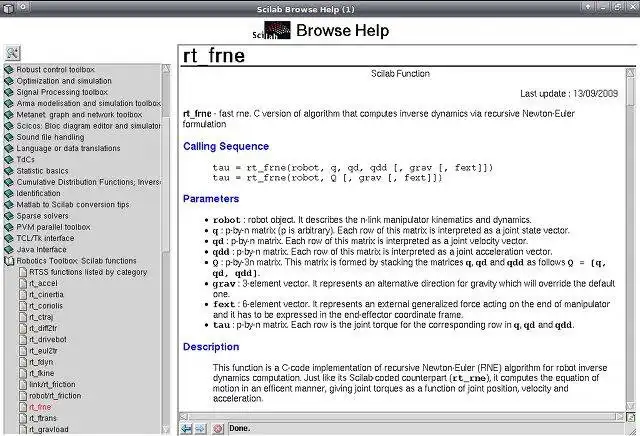Click the 'rt_frne' page title
This screenshot has height=436, width=640.
point(214,56)
